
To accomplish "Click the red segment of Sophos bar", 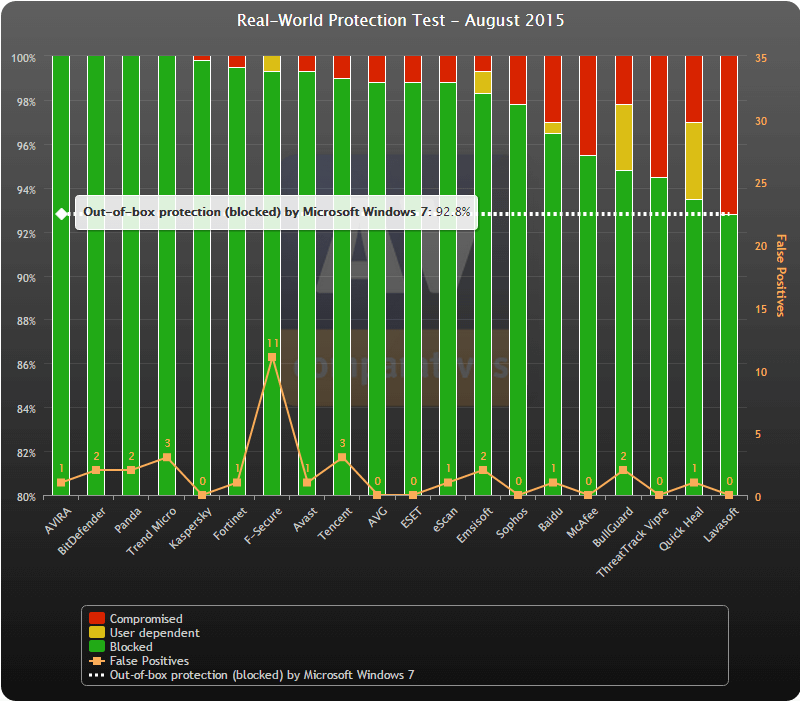I will [518, 80].
